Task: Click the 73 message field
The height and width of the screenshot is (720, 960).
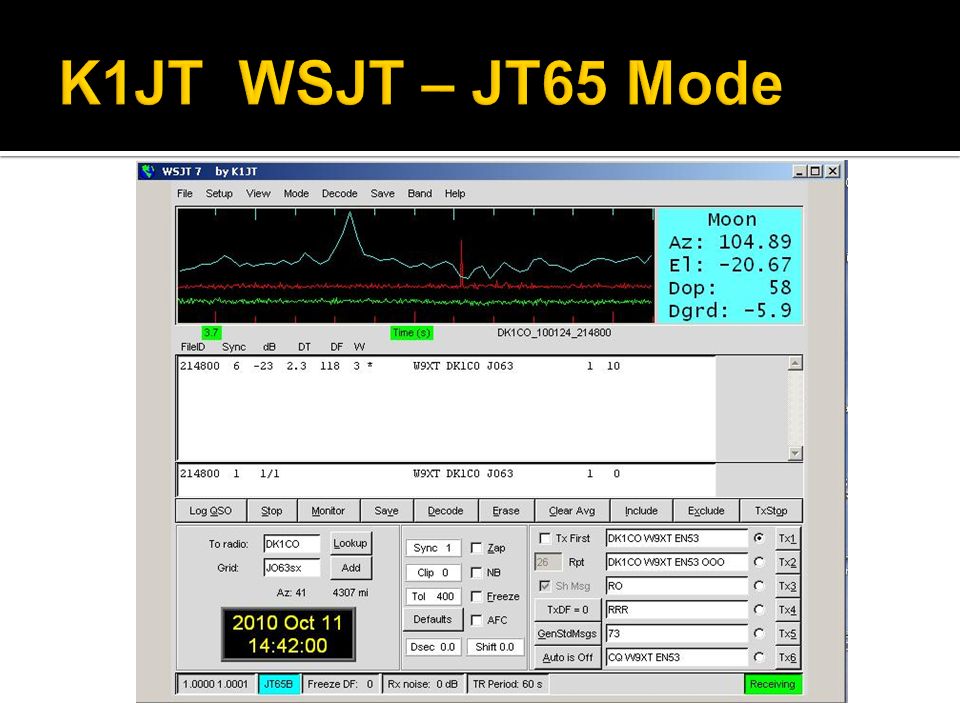Action: click(677, 634)
